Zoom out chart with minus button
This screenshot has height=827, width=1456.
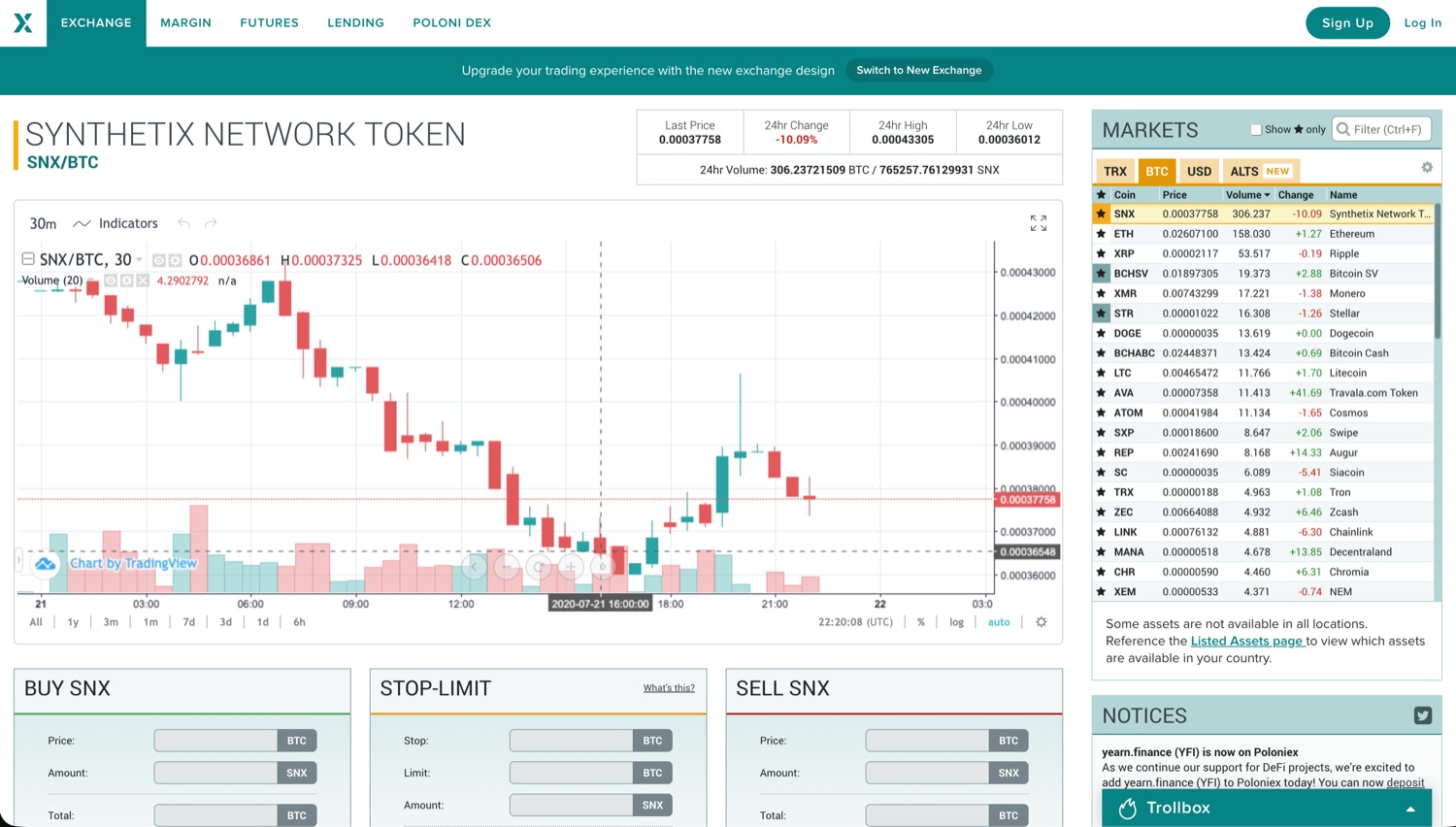click(x=506, y=566)
